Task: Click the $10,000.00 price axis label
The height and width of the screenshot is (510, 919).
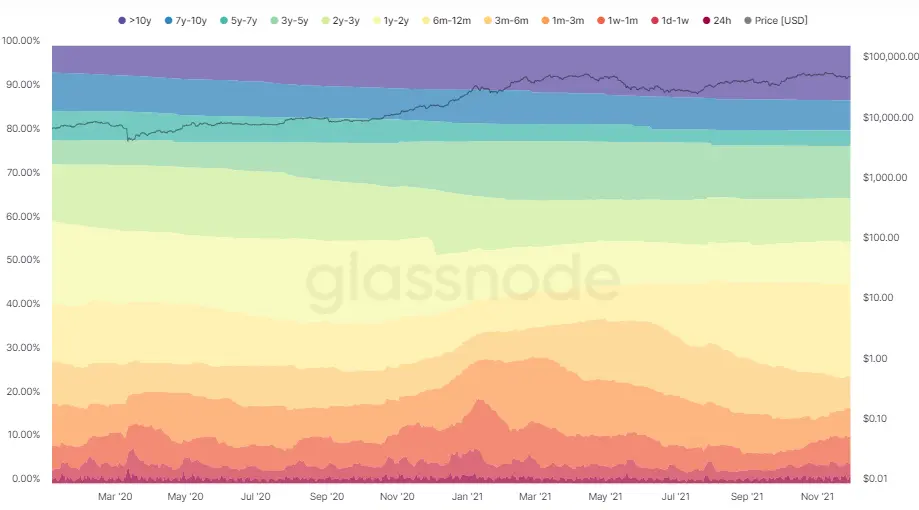Action: click(888, 117)
